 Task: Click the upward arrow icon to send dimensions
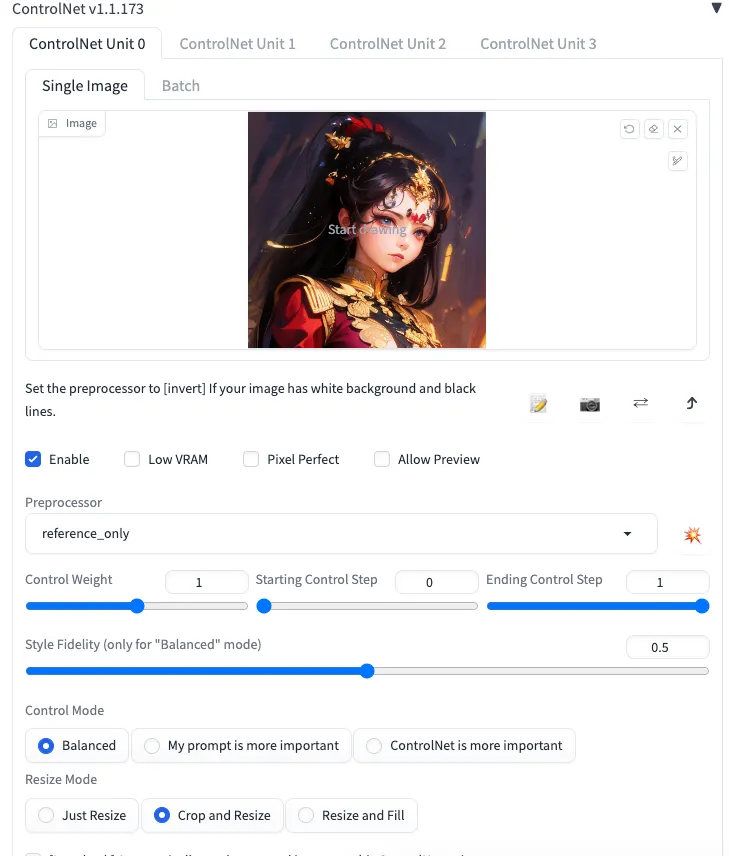tap(691, 404)
